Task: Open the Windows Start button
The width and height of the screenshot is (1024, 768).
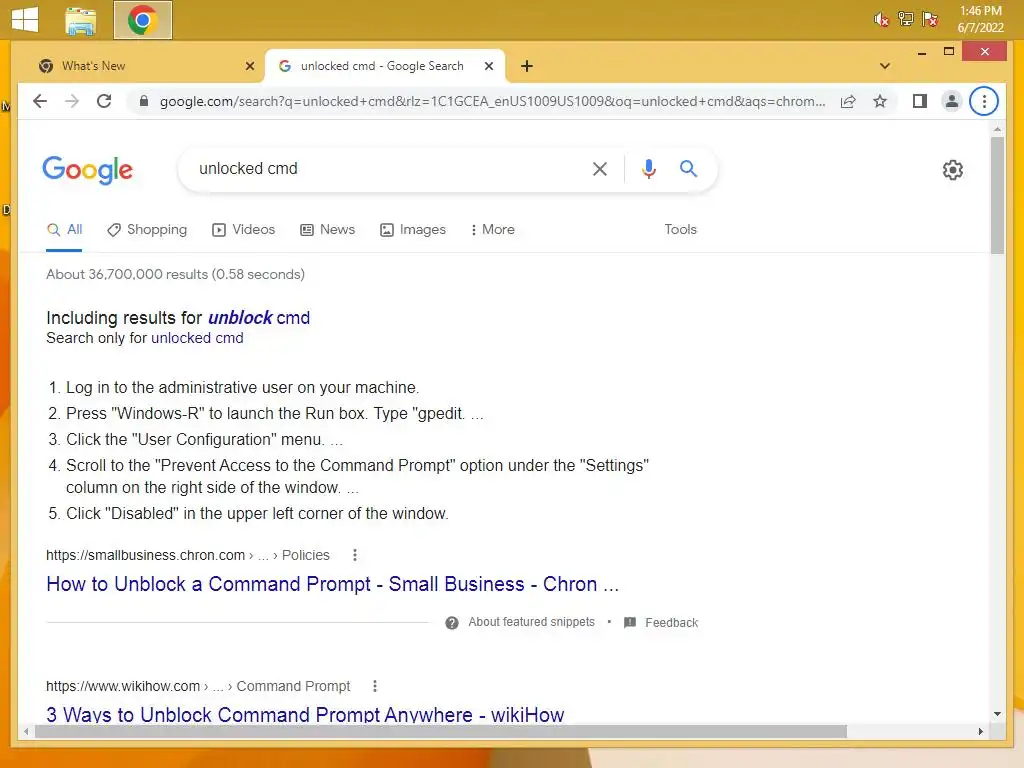Action: coord(25,20)
